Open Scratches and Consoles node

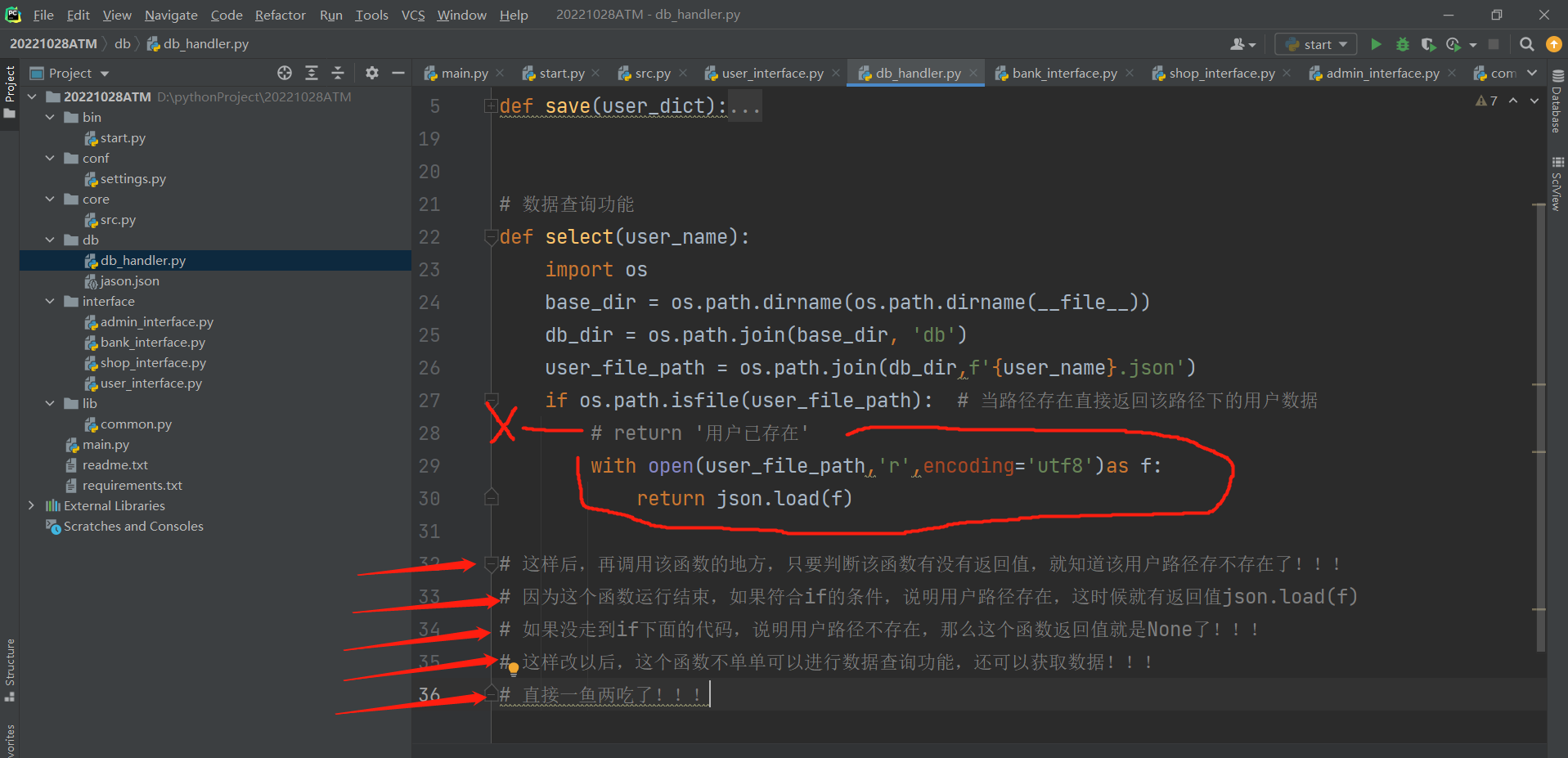coord(133,526)
